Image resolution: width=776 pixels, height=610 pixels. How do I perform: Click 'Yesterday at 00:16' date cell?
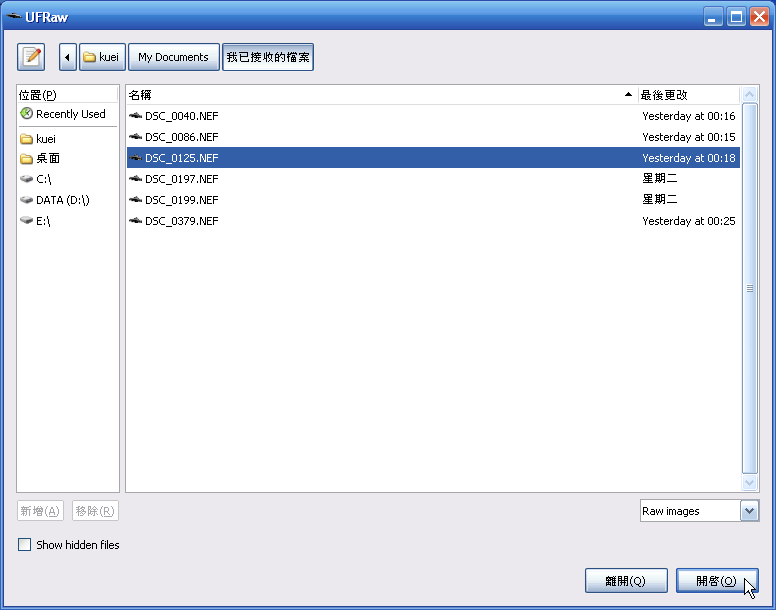pos(688,116)
